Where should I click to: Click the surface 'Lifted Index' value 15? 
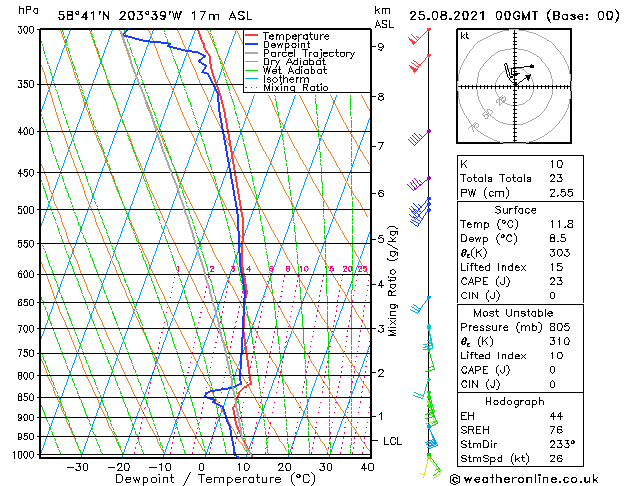click(556, 267)
